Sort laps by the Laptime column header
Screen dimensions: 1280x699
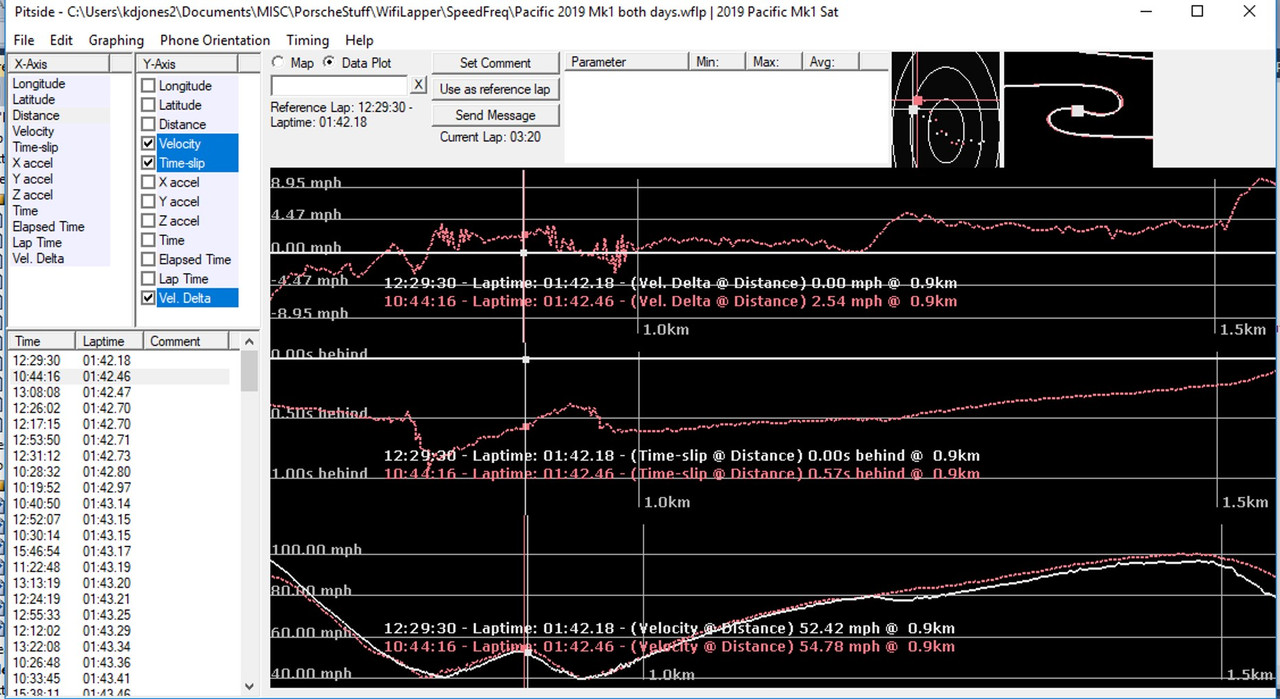coord(110,341)
